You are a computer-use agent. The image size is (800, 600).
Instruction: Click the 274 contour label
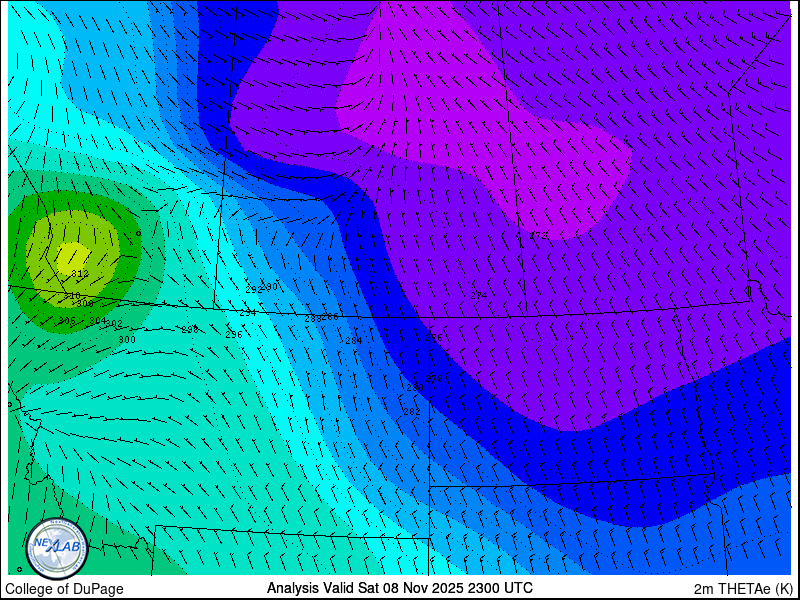click(x=479, y=295)
